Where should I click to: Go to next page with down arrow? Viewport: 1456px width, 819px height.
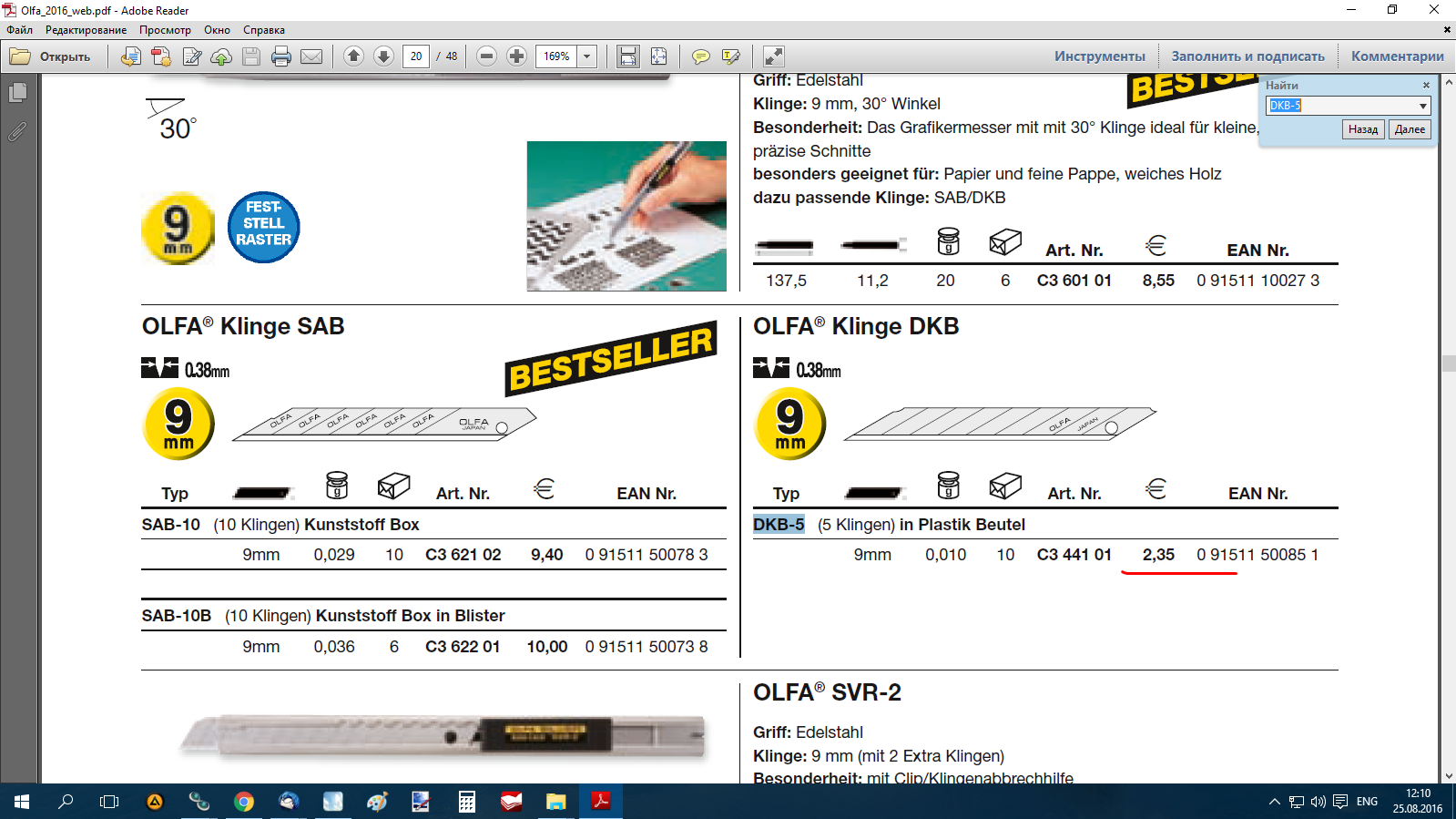pos(384,56)
